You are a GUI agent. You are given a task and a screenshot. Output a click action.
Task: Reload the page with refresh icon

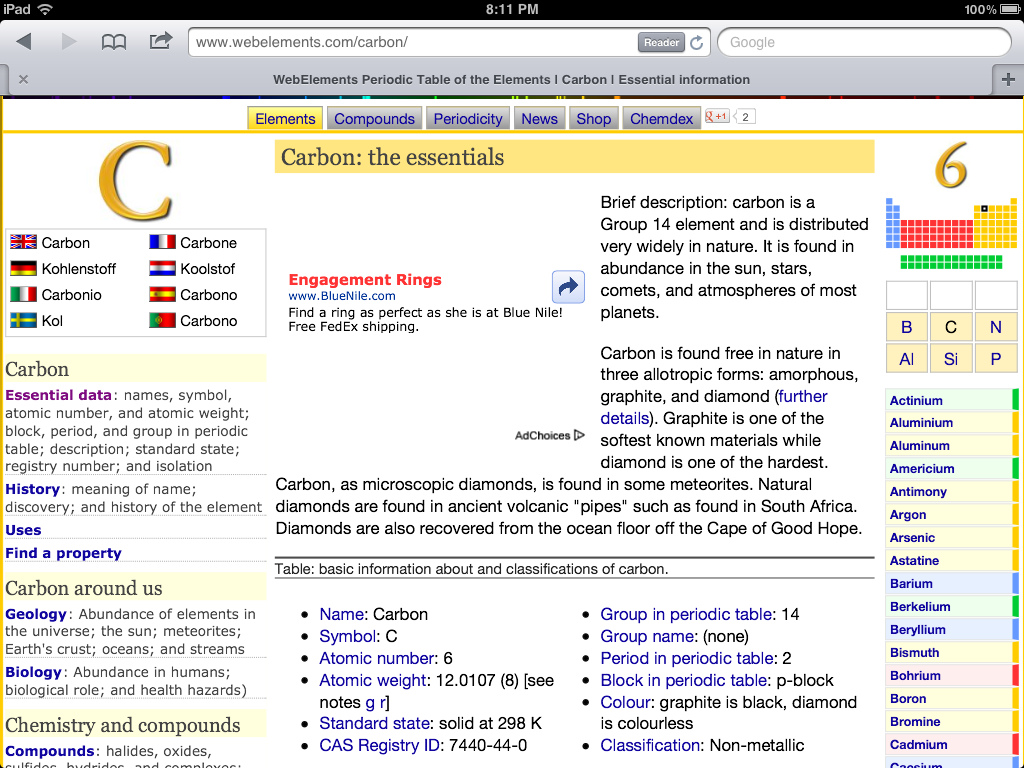[x=697, y=42]
